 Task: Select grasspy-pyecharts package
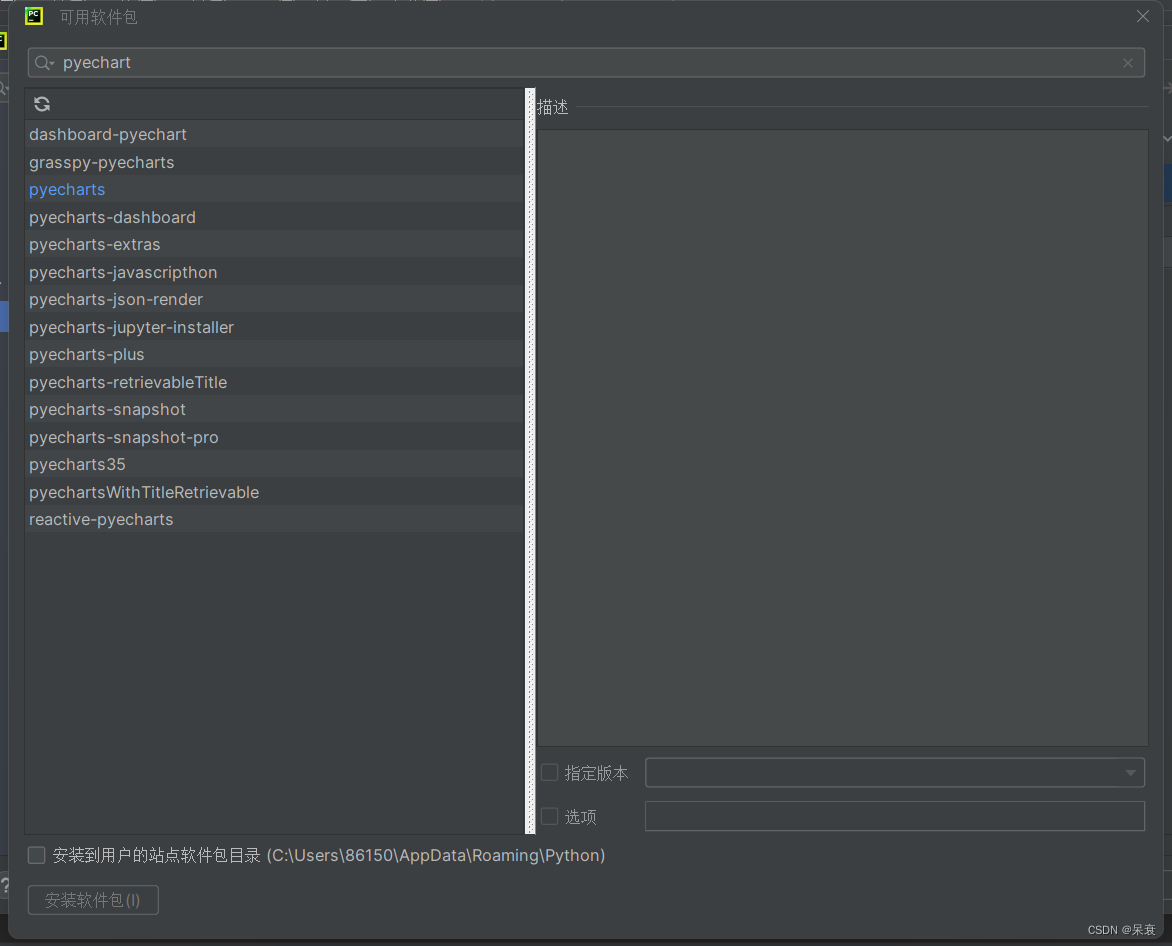coord(274,162)
